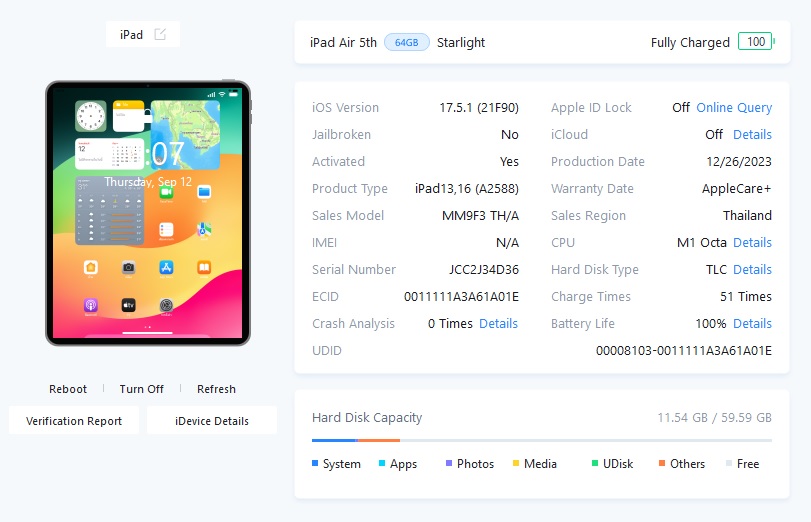The image size is (811, 522).
Task: Click the AppleCare+ warranty value
Action: coord(737,189)
